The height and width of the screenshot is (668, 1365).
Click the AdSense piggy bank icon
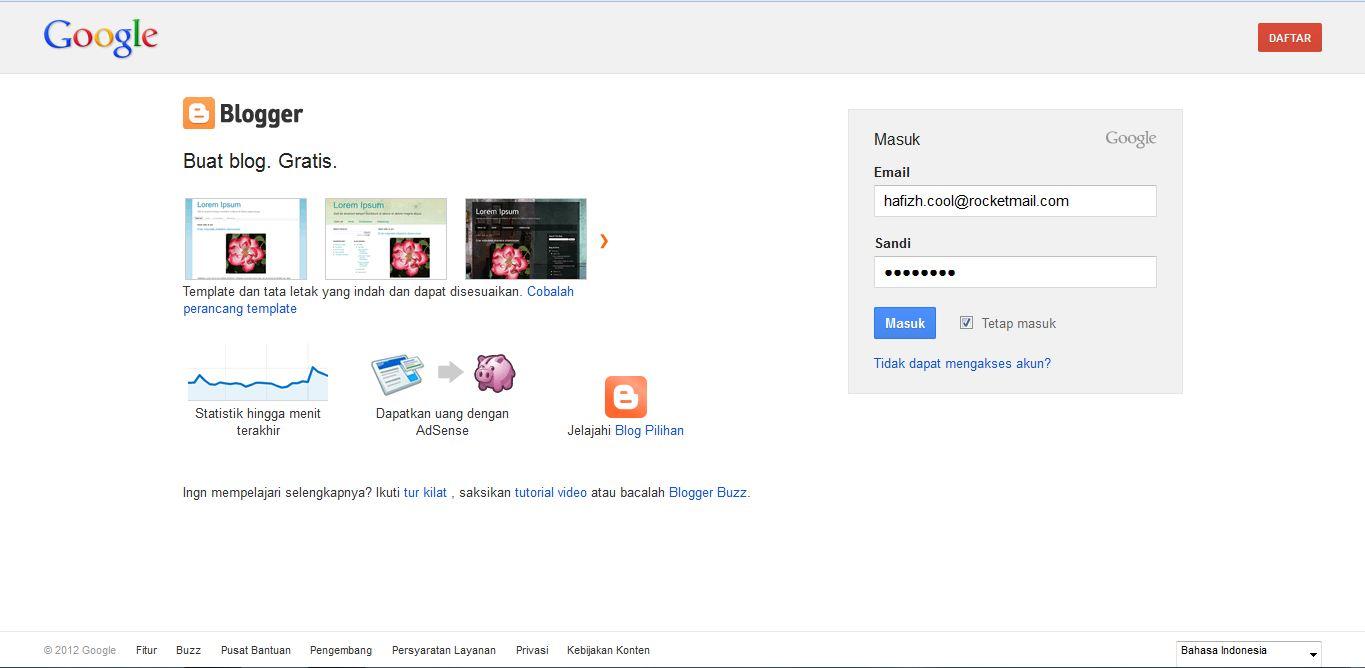click(x=494, y=372)
